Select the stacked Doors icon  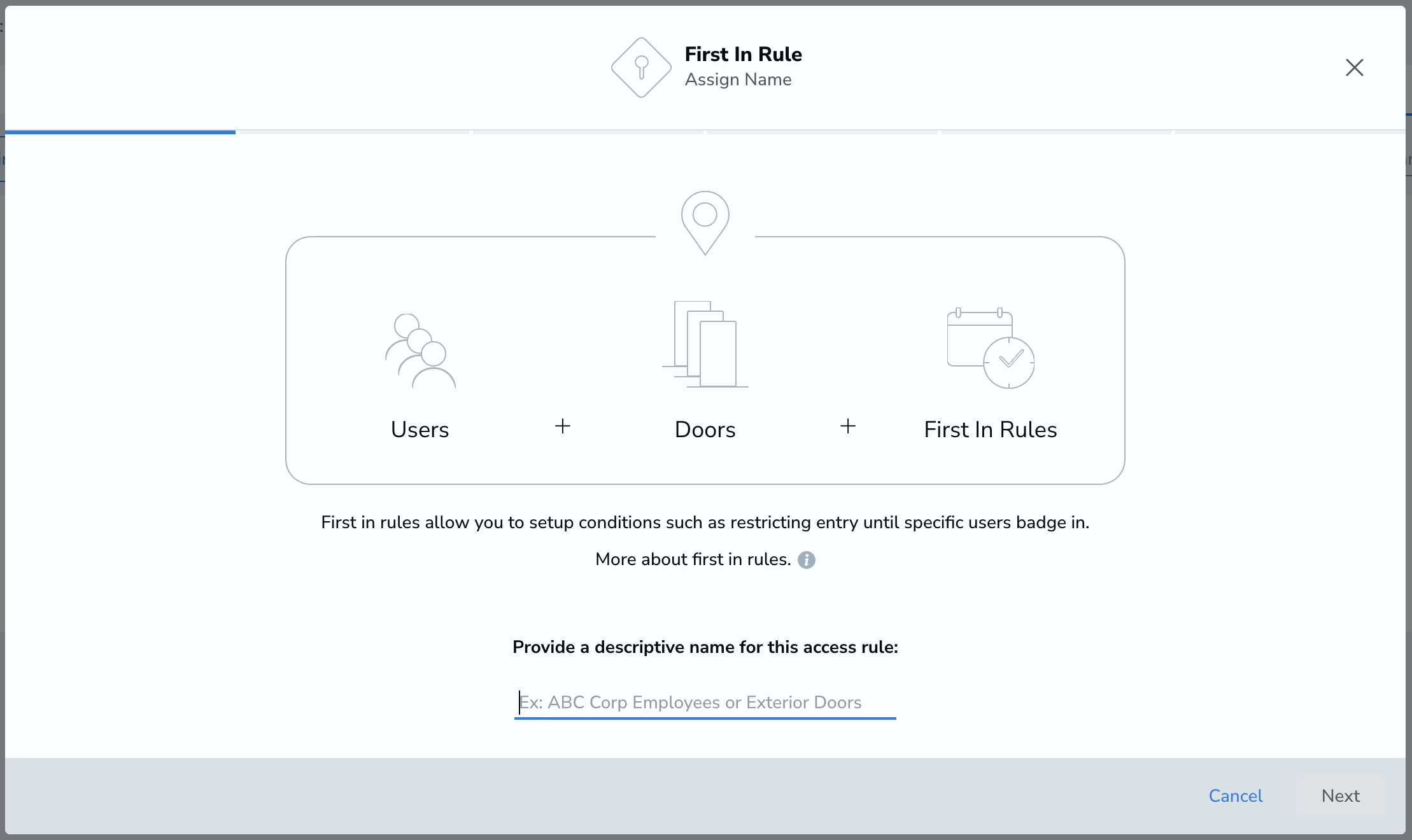tap(705, 344)
